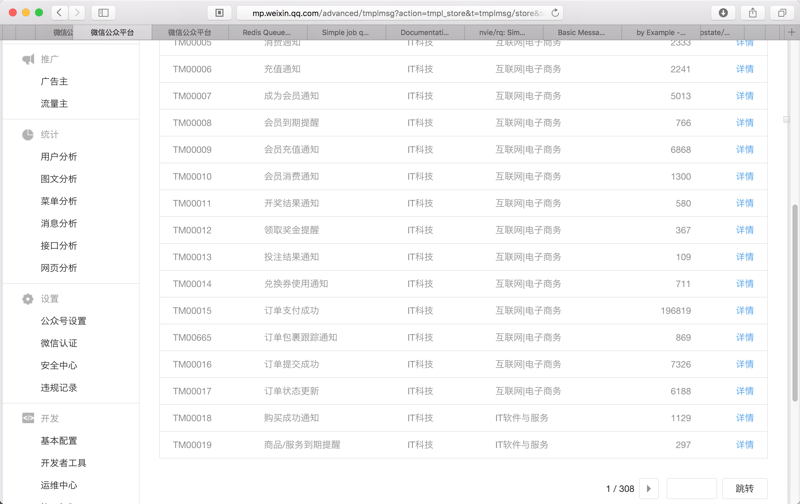Open 详情 for template TM00013
This screenshot has width=800, height=504.
click(744, 257)
